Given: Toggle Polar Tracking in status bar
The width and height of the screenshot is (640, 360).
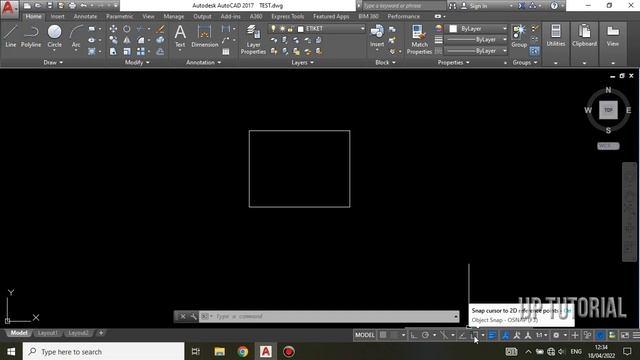Looking at the screenshot, I should [425, 335].
